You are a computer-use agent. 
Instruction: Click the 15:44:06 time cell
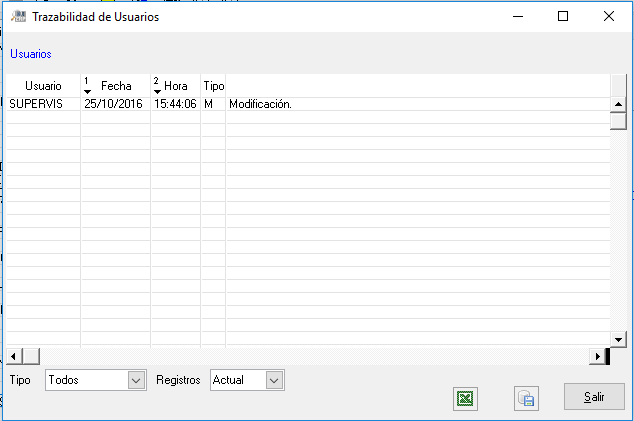175,104
